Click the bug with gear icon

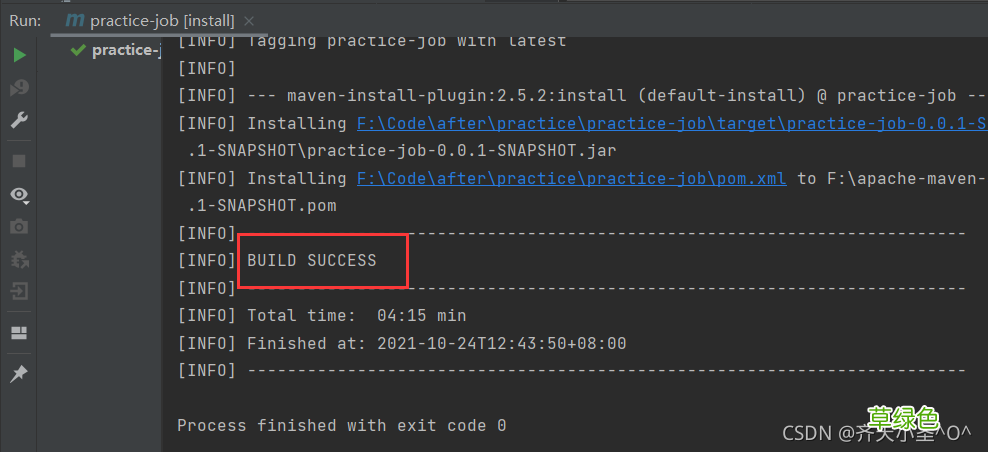[20, 259]
